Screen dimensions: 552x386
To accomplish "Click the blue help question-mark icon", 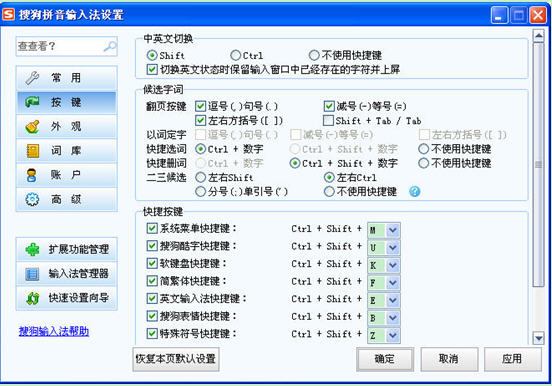I will click(415, 192).
